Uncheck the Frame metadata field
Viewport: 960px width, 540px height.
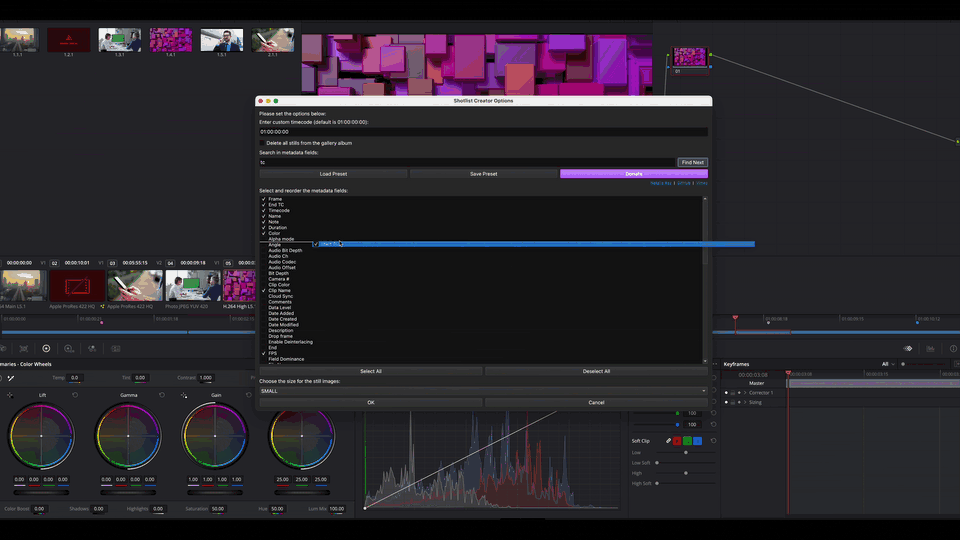[x=264, y=199]
